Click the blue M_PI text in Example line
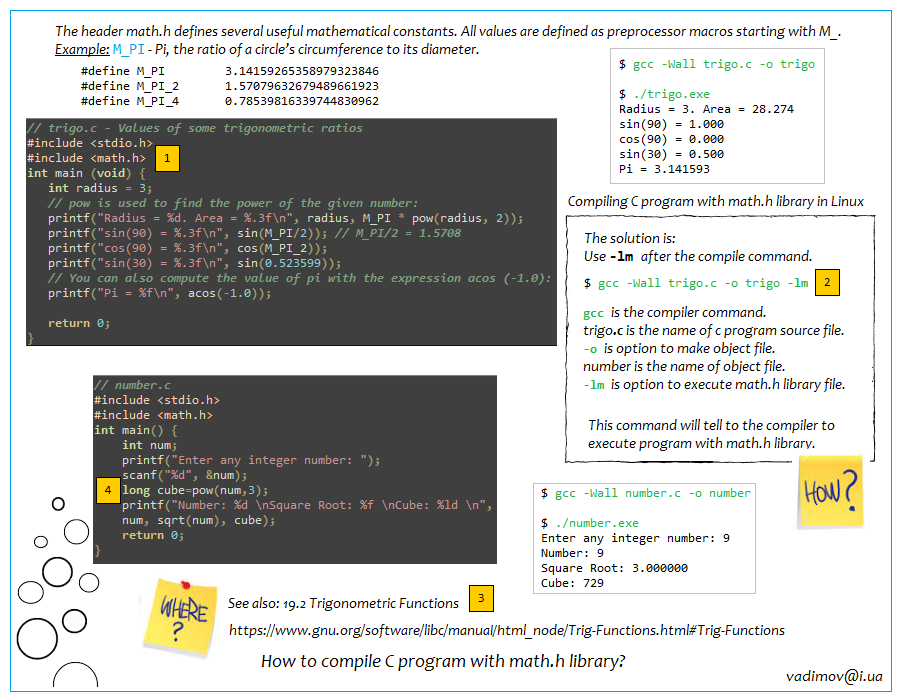 pyautogui.click(x=129, y=49)
